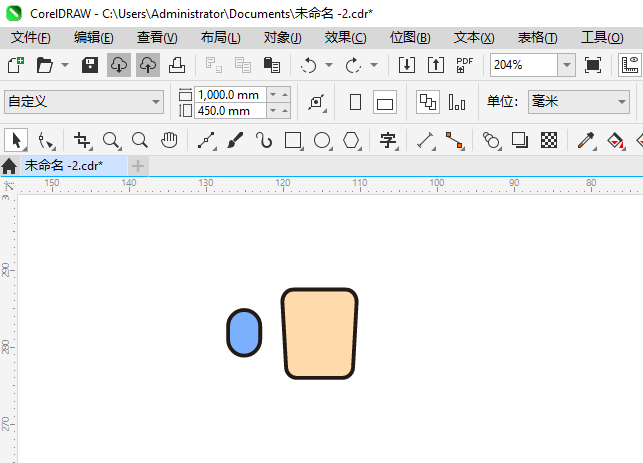Select the Crop tool

[x=82, y=140]
